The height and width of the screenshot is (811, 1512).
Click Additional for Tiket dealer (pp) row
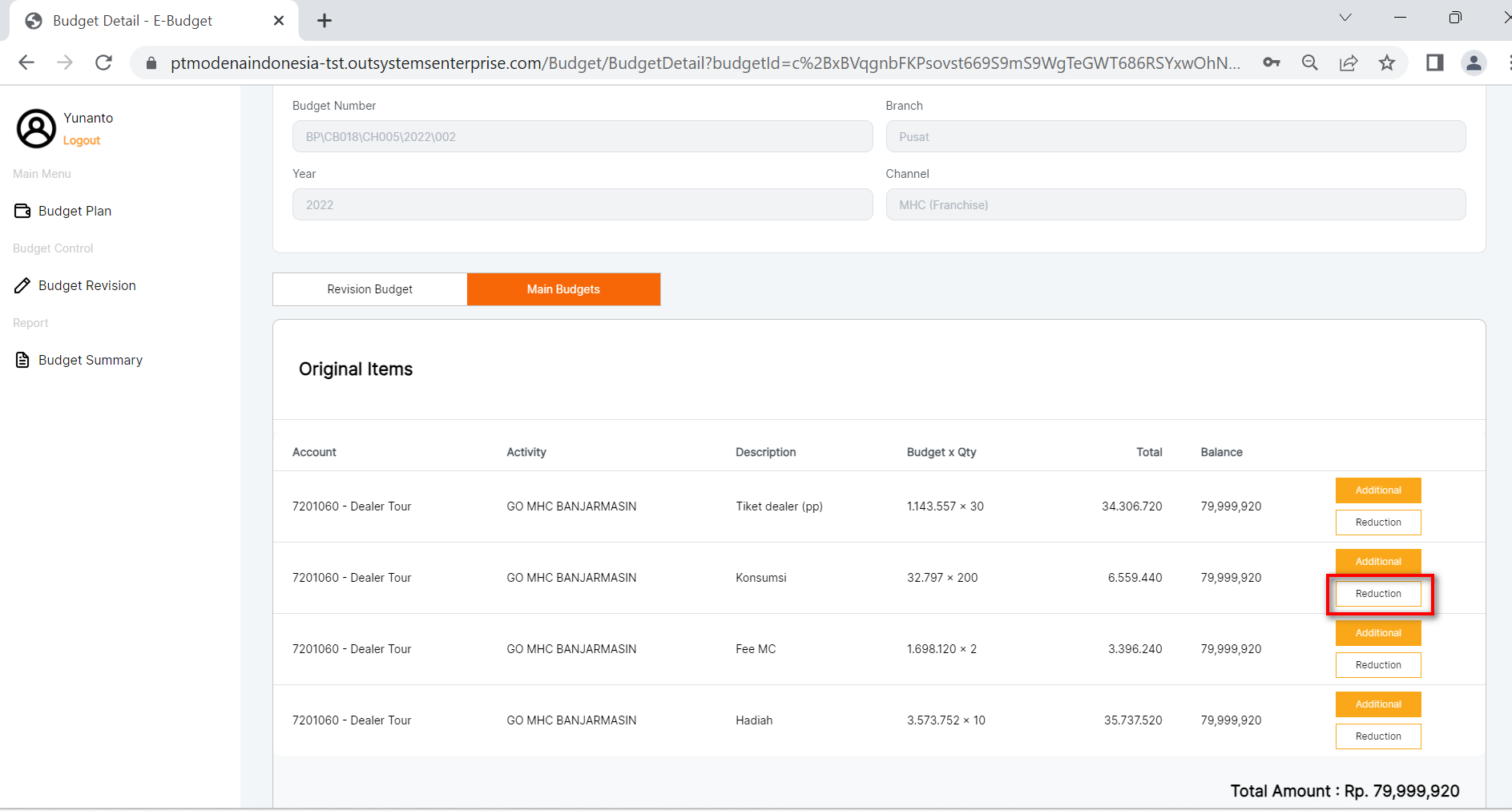[x=1378, y=490]
